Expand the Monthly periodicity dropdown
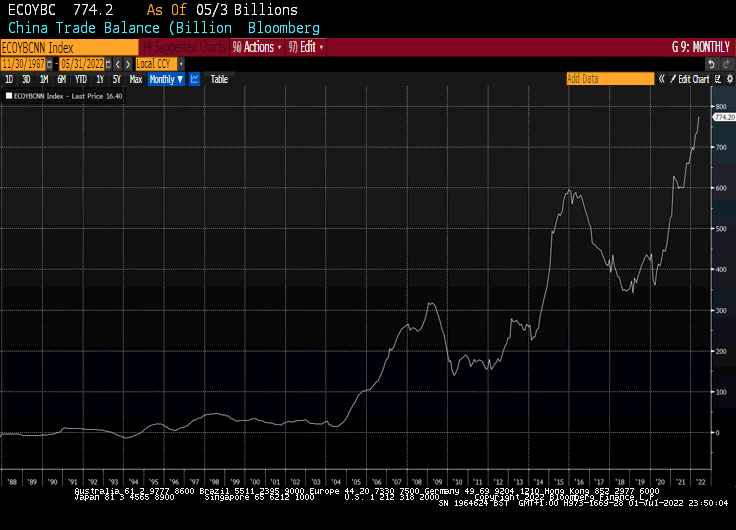The width and height of the screenshot is (736, 530). point(166,79)
